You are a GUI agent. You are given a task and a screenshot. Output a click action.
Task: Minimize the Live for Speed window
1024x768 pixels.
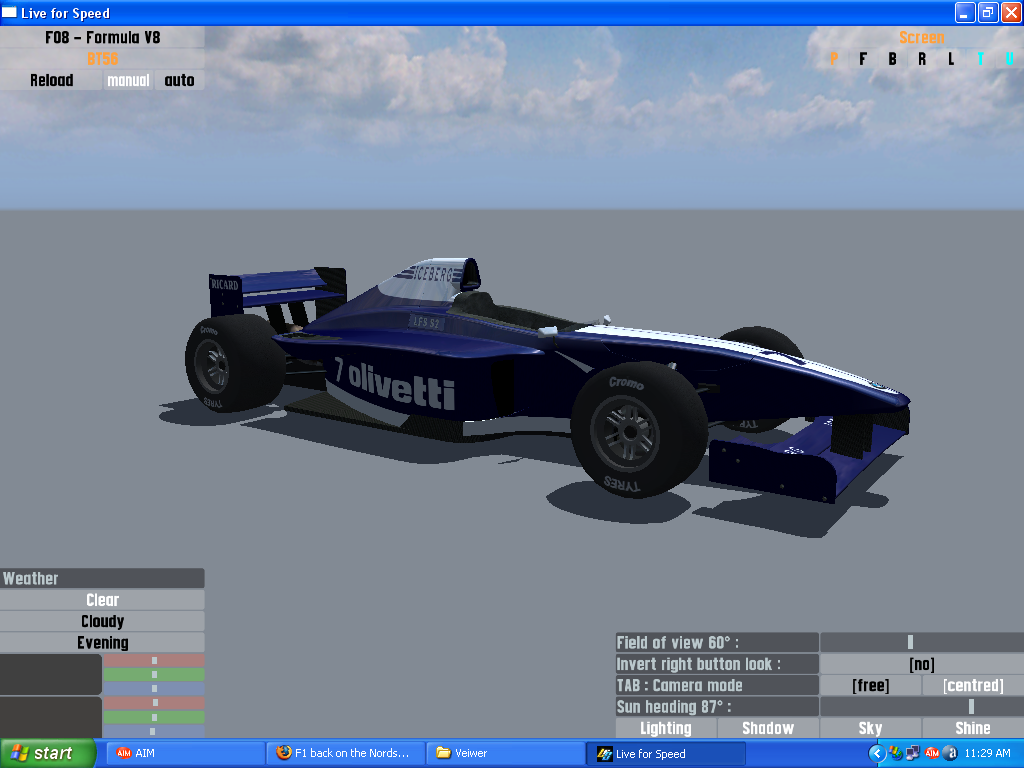click(965, 12)
